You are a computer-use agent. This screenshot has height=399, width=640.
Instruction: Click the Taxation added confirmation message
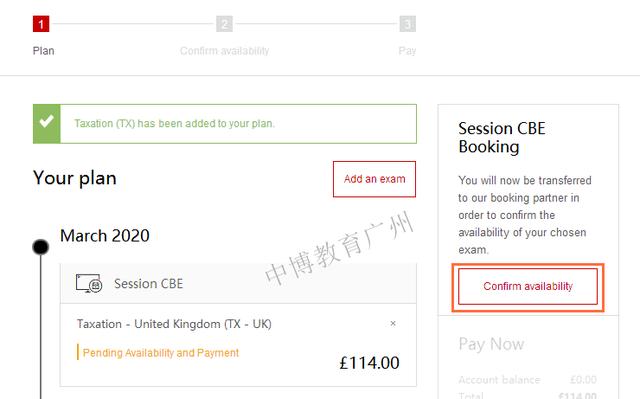click(174, 124)
